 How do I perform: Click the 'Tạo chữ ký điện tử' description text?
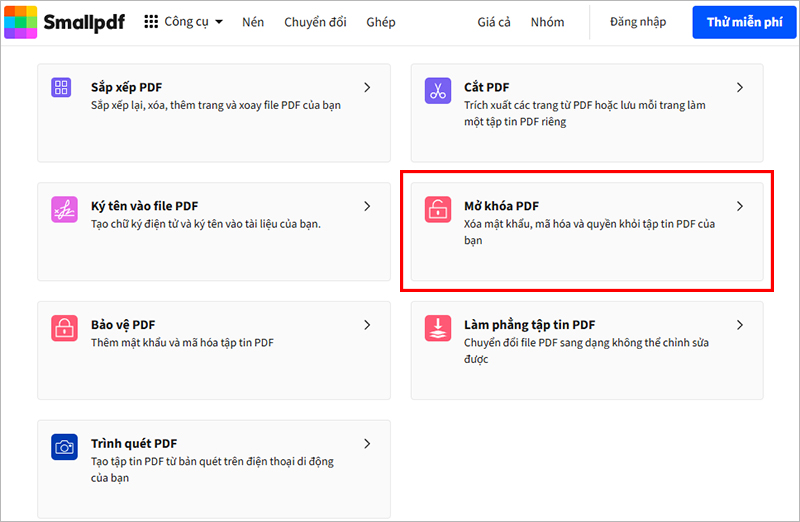pyautogui.click(x=206, y=224)
